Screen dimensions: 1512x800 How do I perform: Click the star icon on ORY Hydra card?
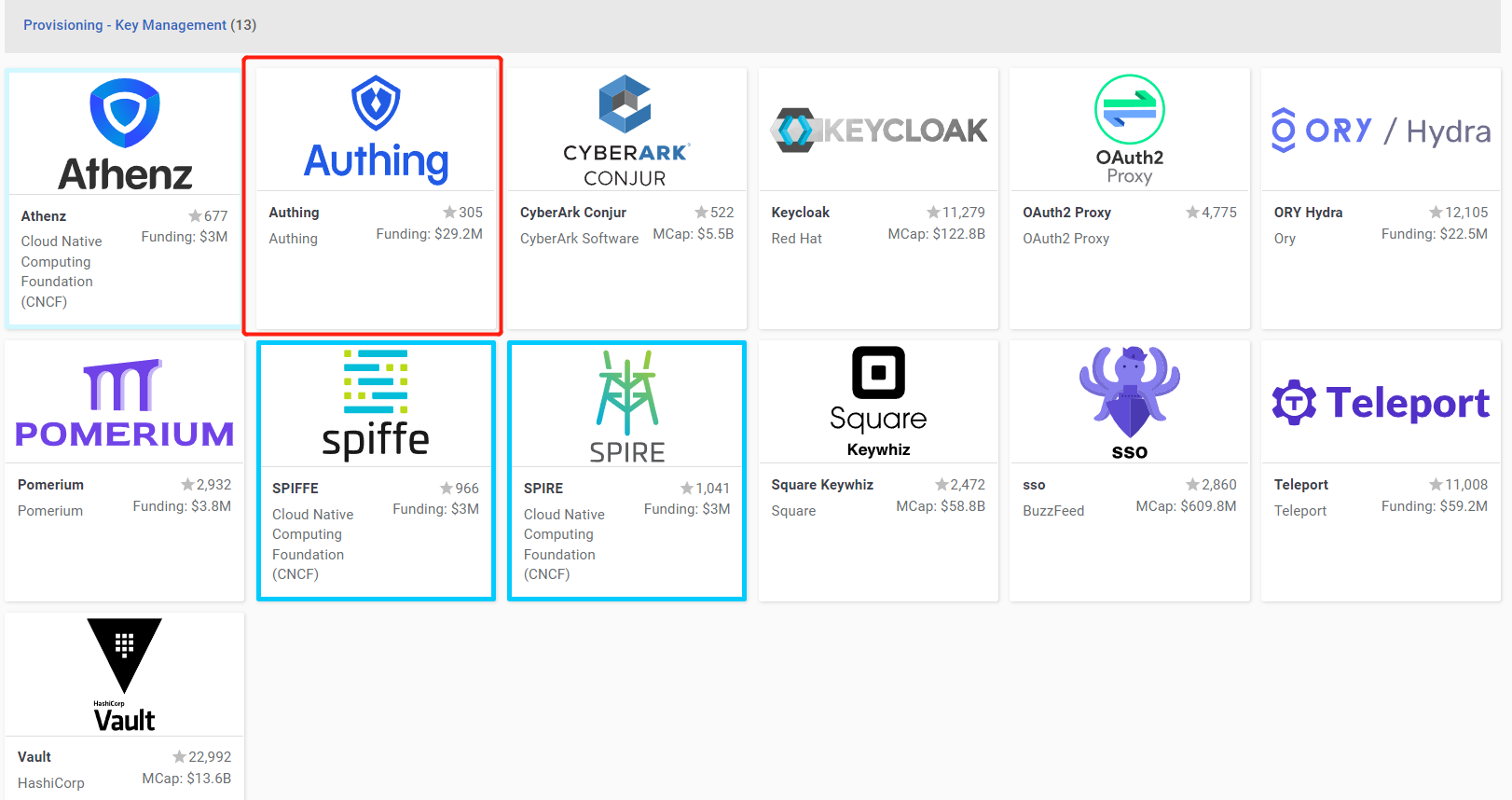1436,213
